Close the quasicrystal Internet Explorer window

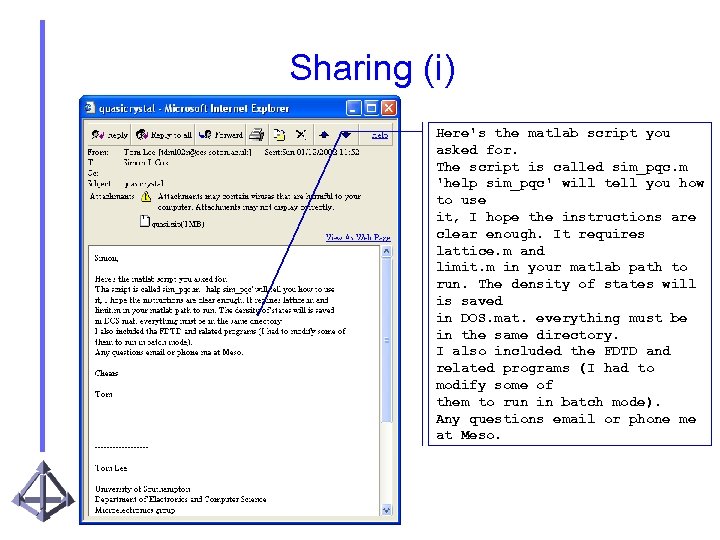coord(388,108)
